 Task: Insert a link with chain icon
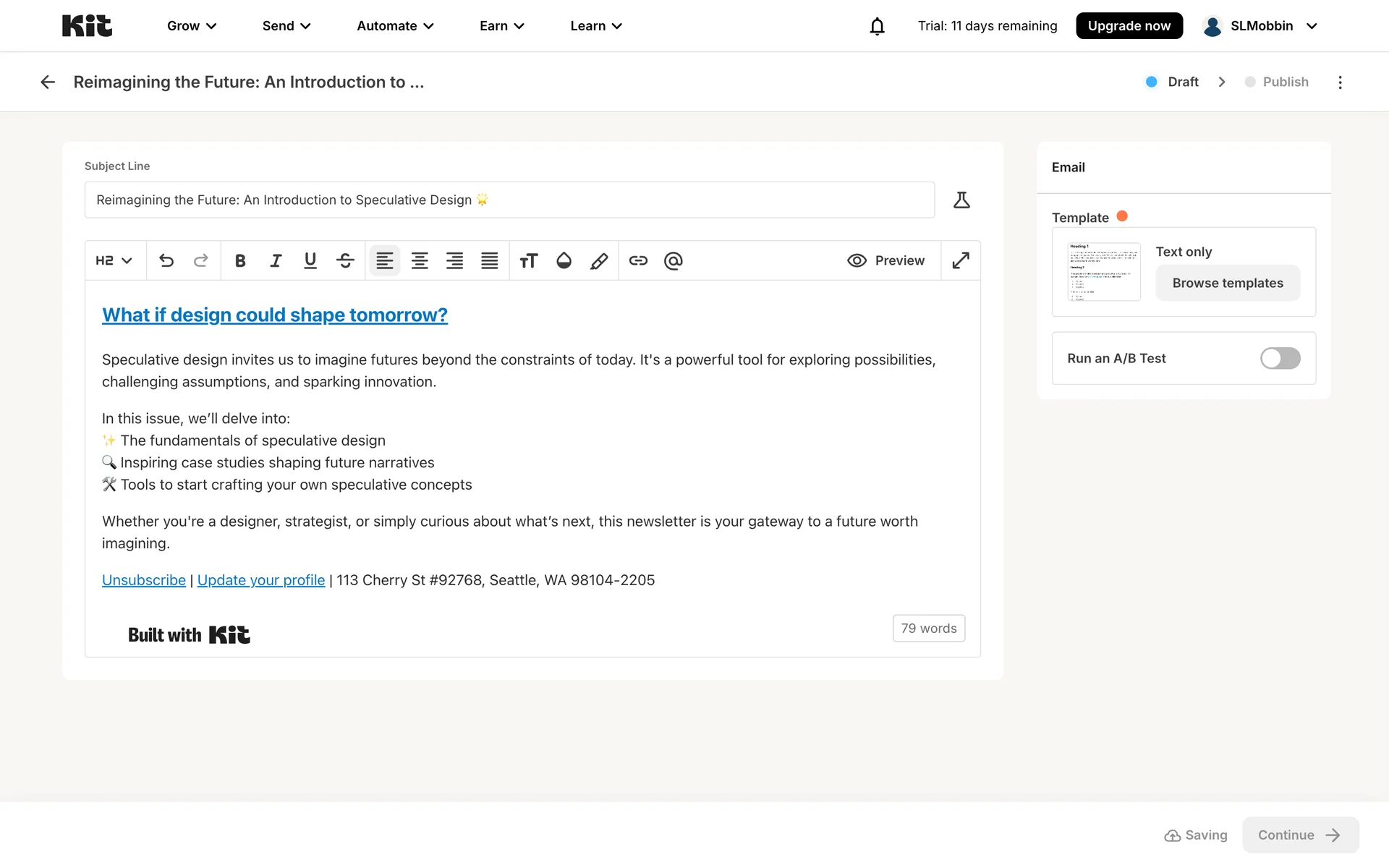tap(638, 260)
